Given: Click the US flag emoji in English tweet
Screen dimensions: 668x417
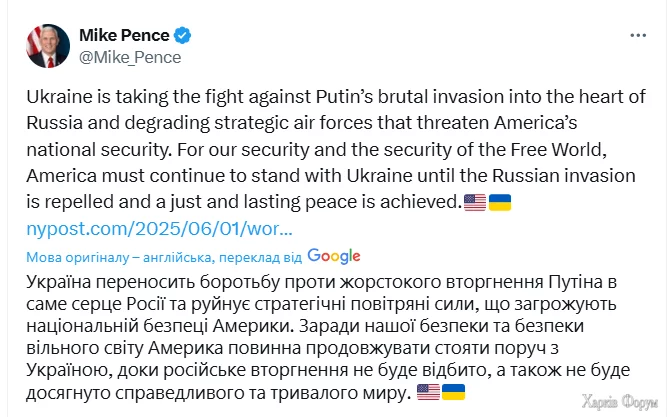Looking at the screenshot, I should coord(475,202).
